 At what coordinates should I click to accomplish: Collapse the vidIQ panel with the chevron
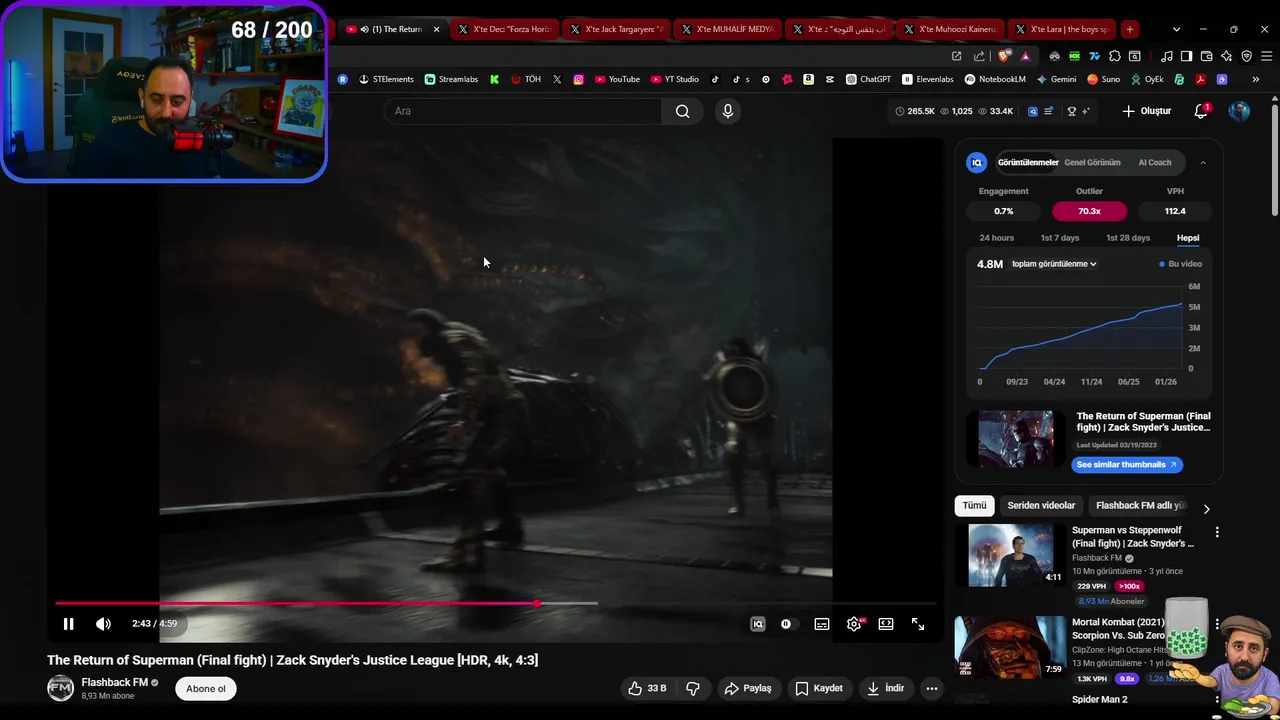[1203, 162]
